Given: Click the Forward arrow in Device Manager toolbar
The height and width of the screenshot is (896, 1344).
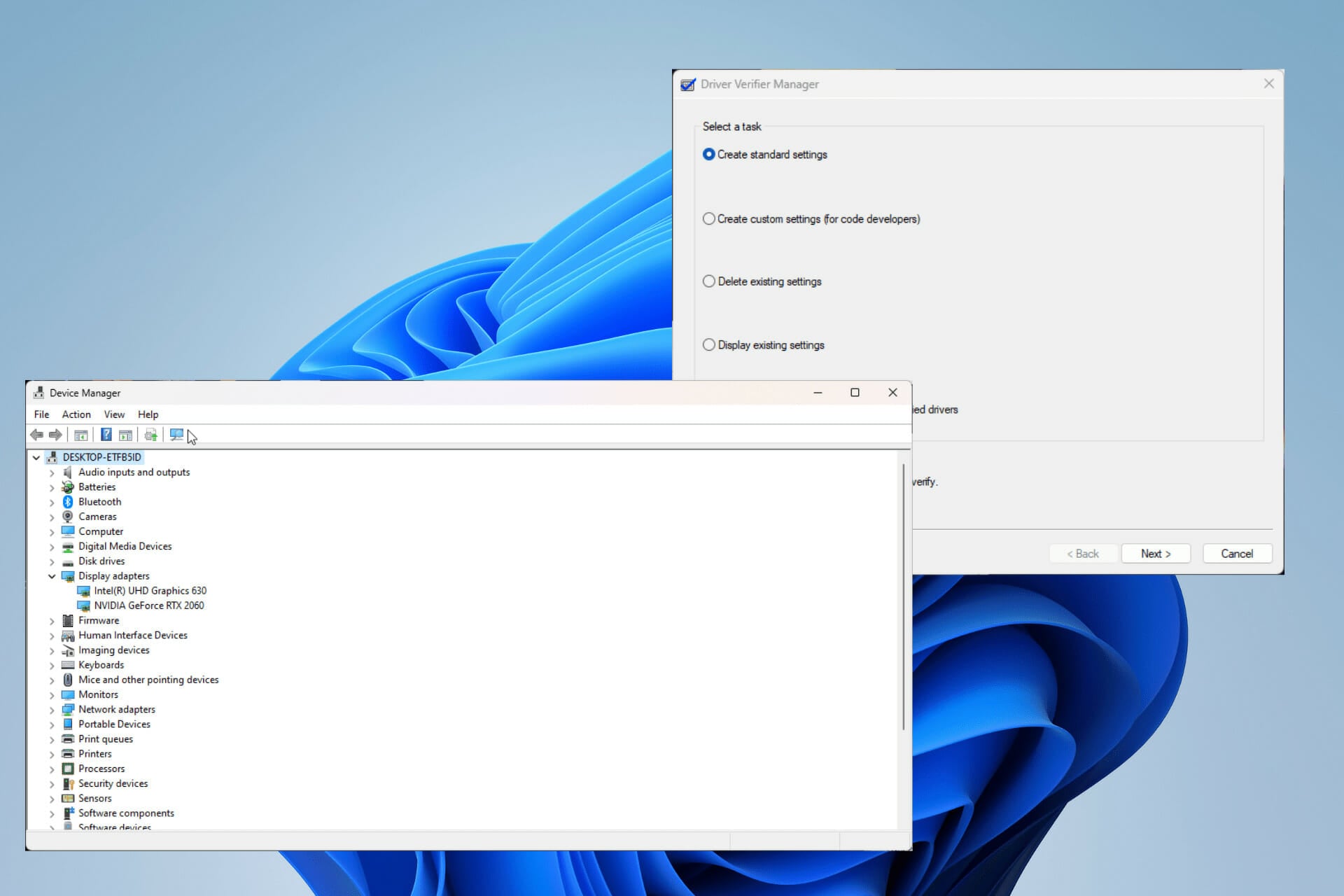Looking at the screenshot, I should click(x=55, y=435).
